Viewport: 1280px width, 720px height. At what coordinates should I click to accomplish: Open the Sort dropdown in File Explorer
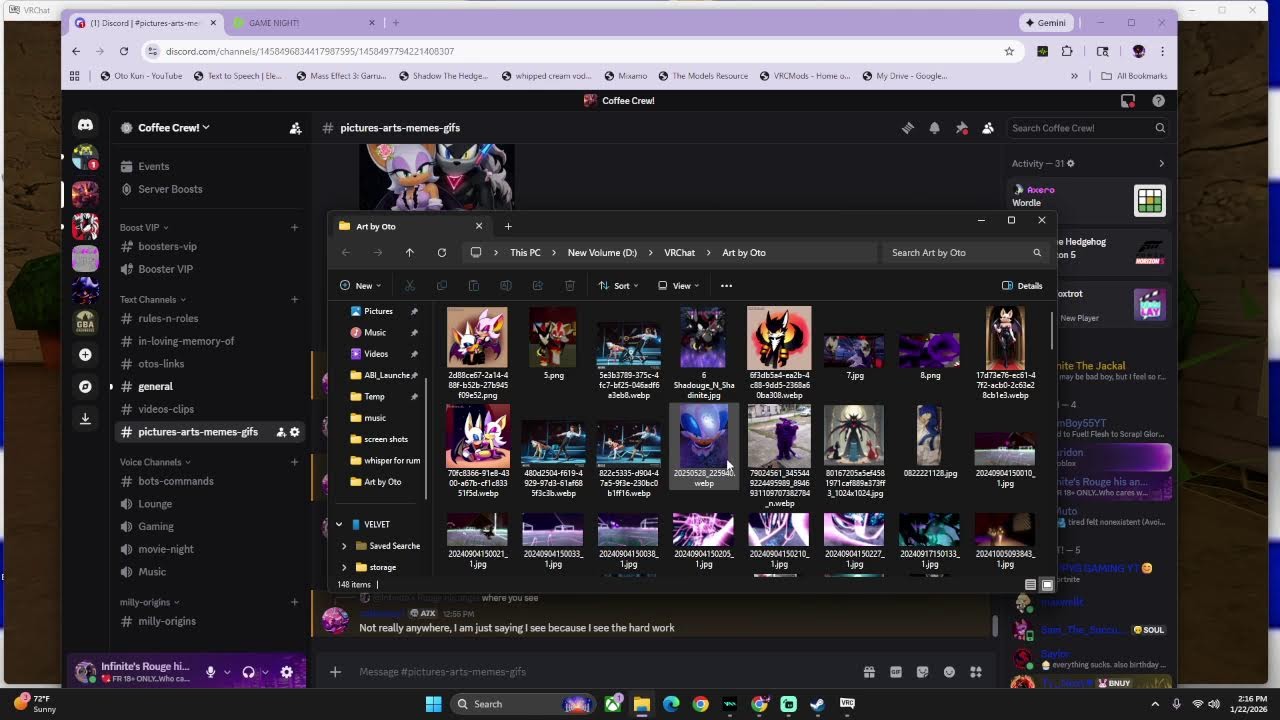618,286
